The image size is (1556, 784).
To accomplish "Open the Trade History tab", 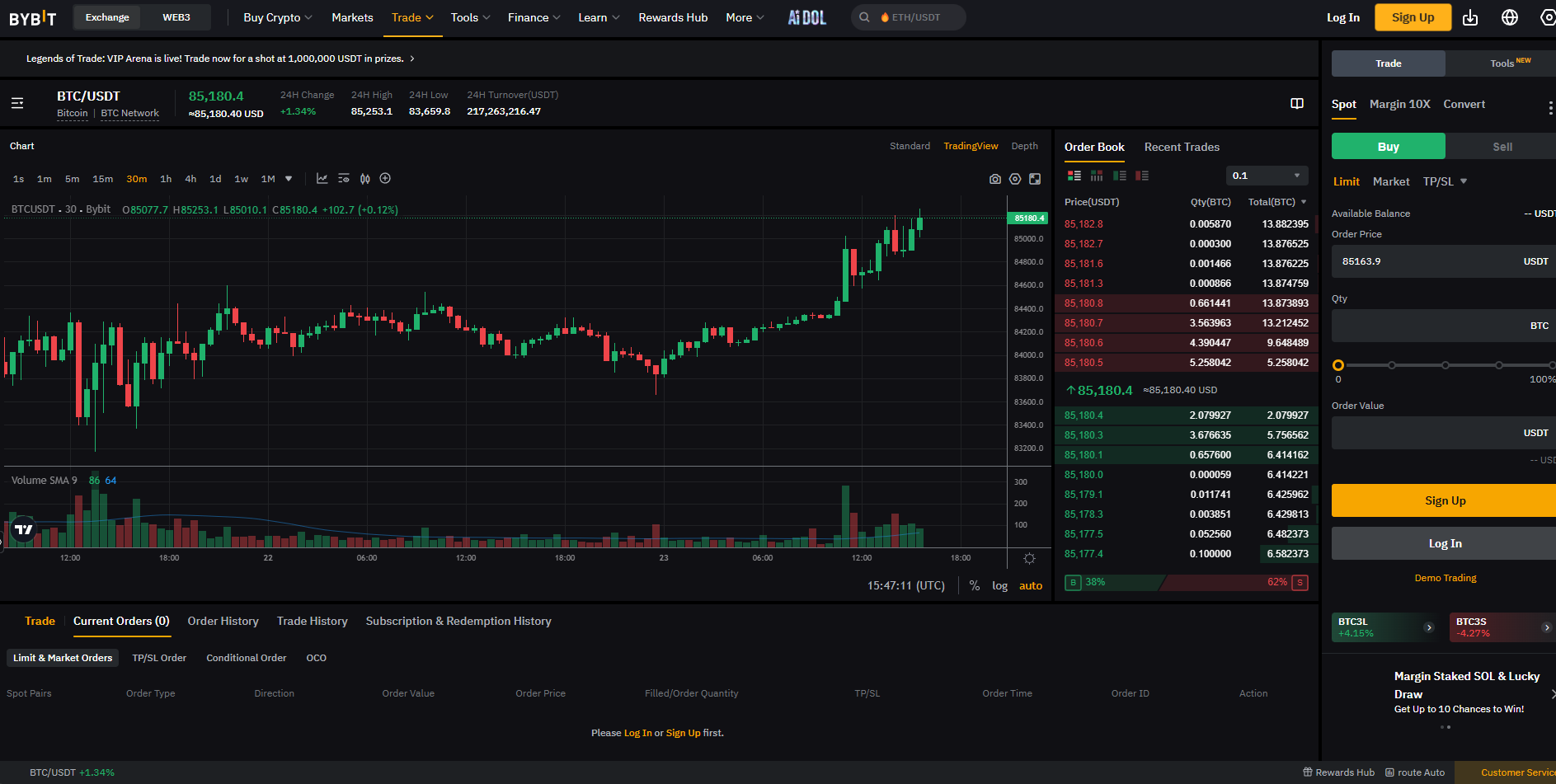I will 312,621.
